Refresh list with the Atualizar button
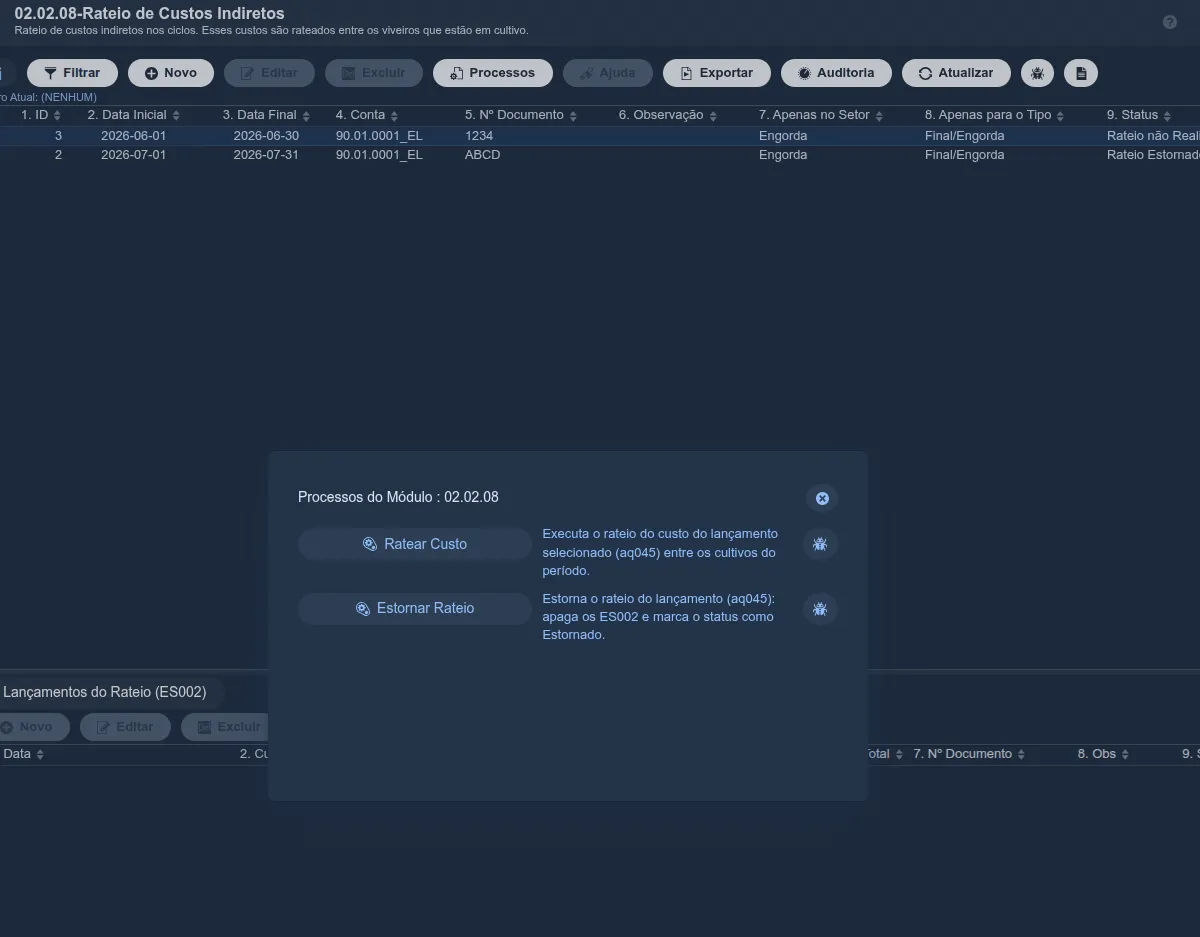 click(957, 73)
